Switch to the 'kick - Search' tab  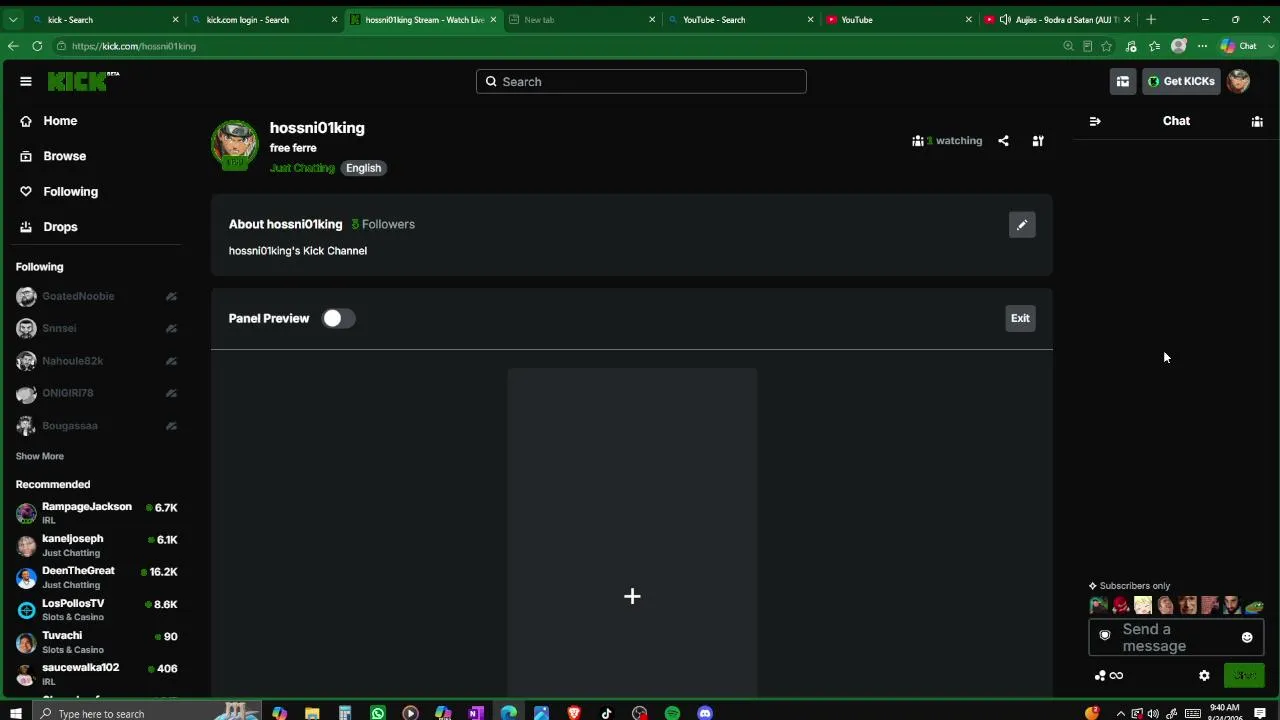coord(105,19)
